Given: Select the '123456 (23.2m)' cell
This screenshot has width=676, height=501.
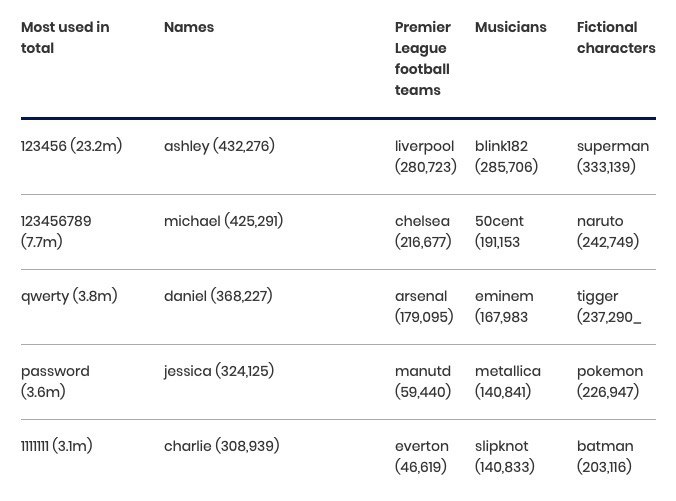Looking at the screenshot, I should pyautogui.click(x=72, y=146).
